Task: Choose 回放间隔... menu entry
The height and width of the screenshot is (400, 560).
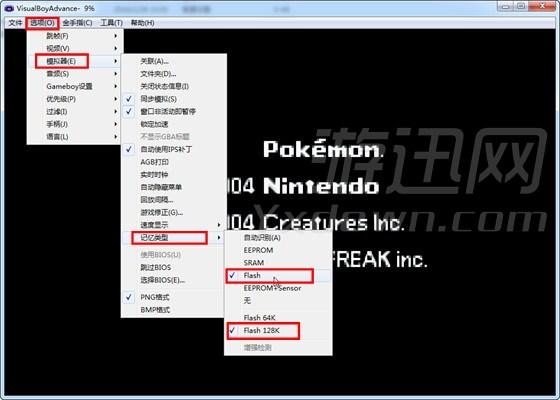Action: 174,200
